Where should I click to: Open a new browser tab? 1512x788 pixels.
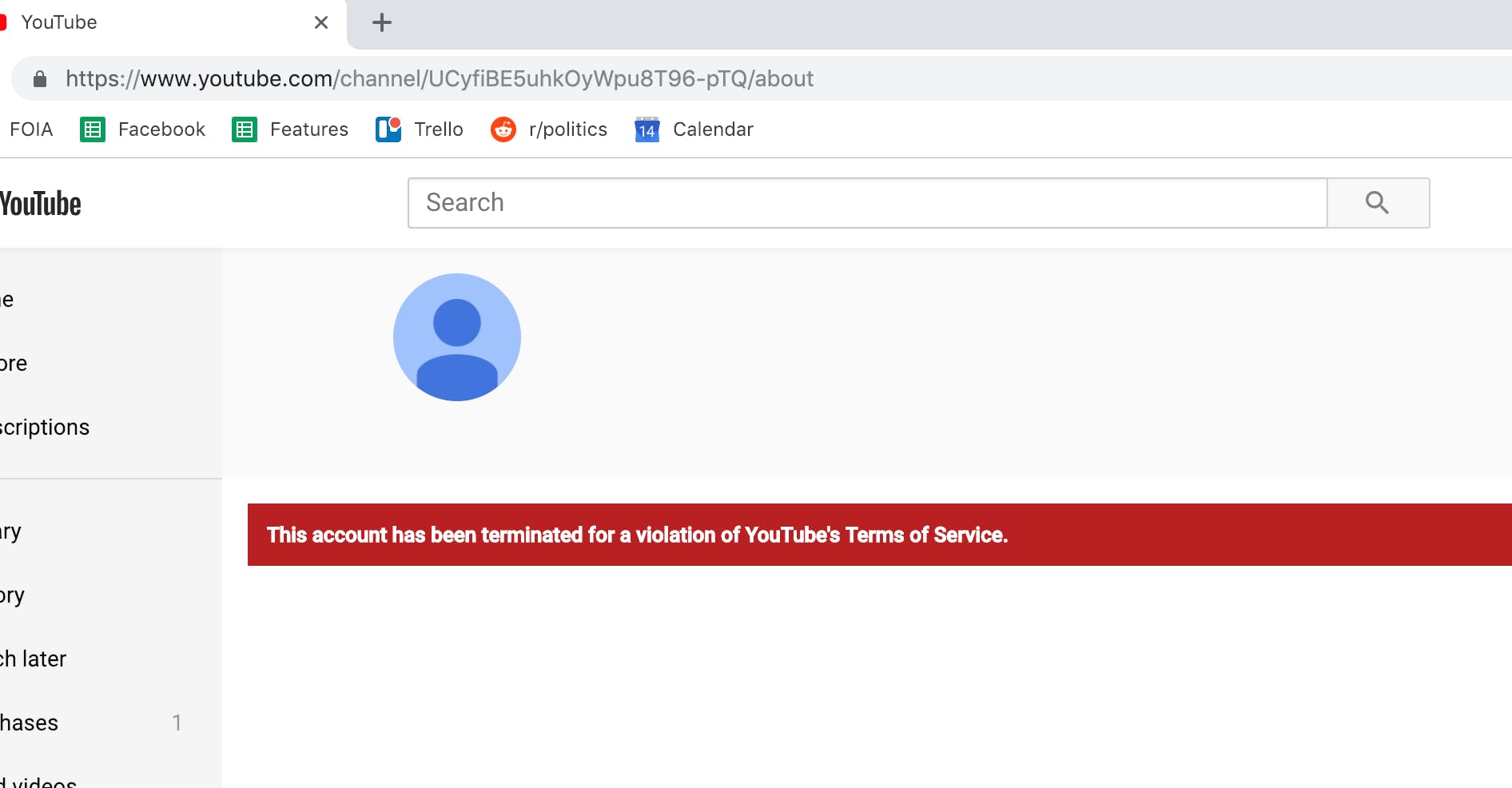[382, 22]
